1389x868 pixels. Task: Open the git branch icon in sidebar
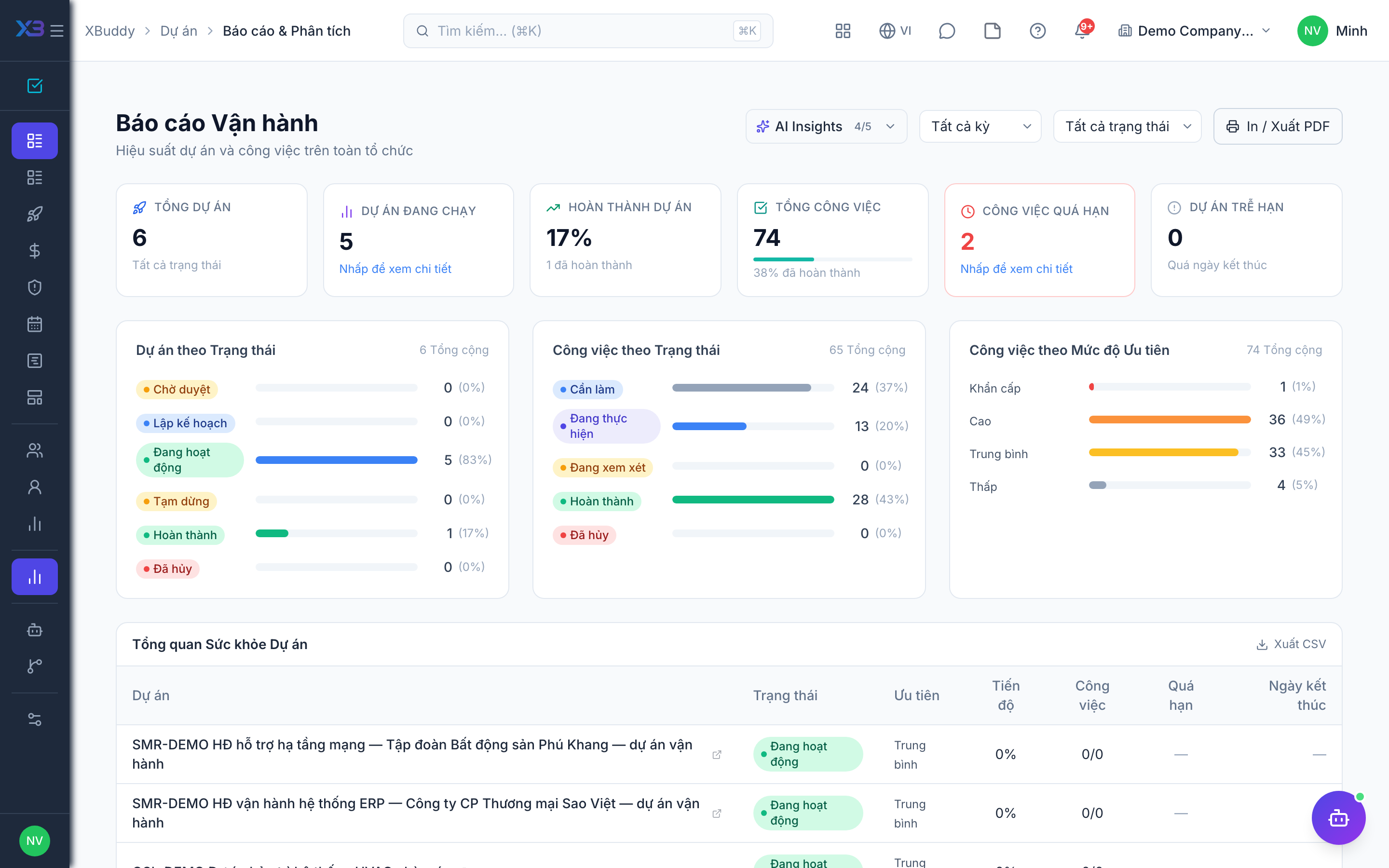[34, 666]
